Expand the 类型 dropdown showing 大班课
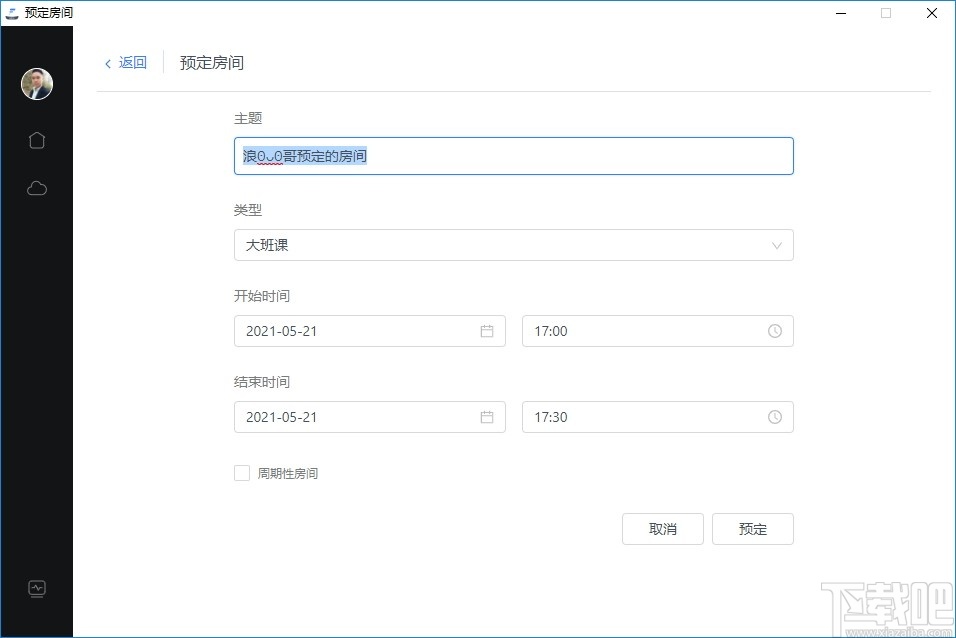Image resolution: width=956 pixels, height=638 pixels. pos(513,245)
